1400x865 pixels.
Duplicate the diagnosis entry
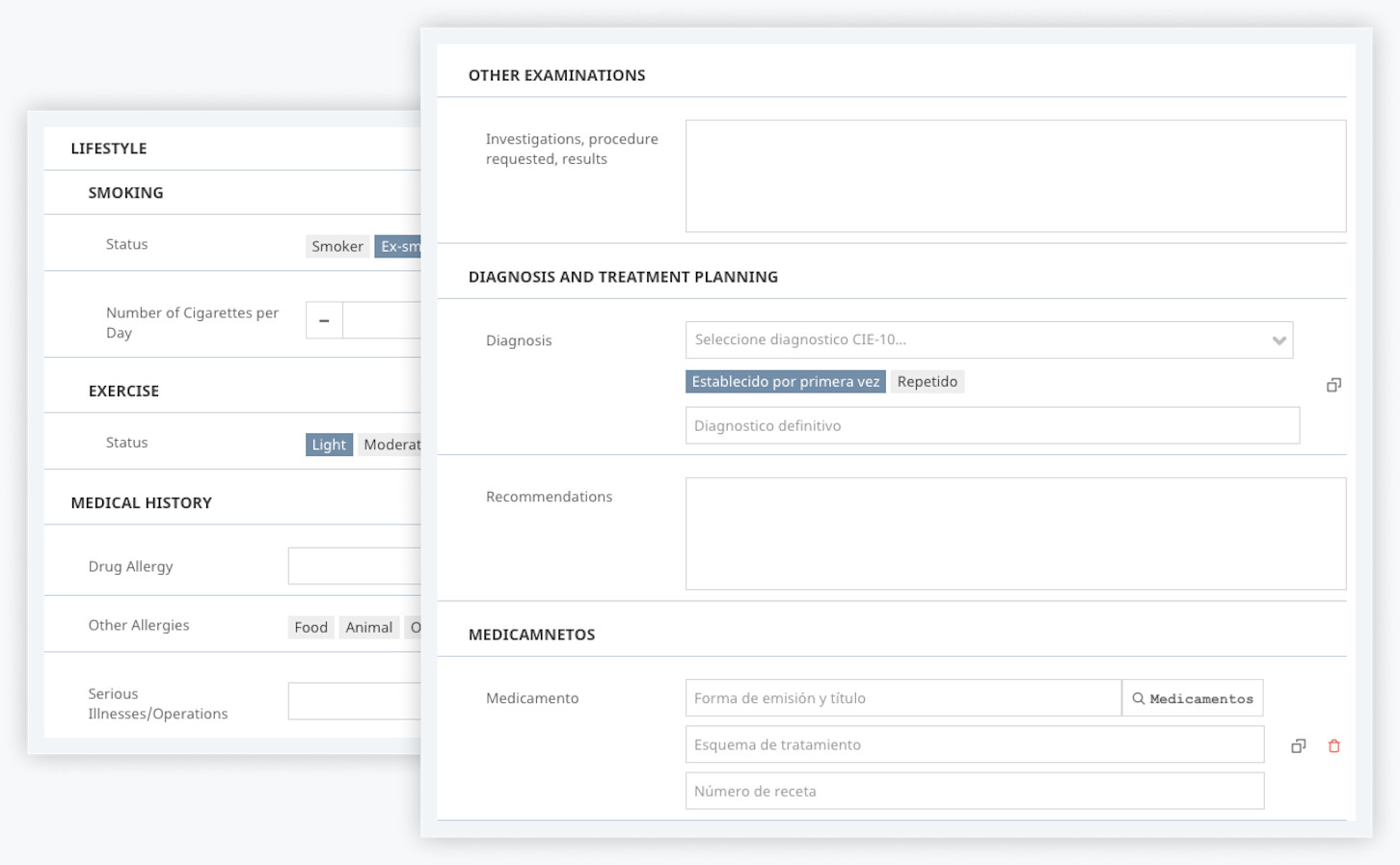pos(1333,384)
